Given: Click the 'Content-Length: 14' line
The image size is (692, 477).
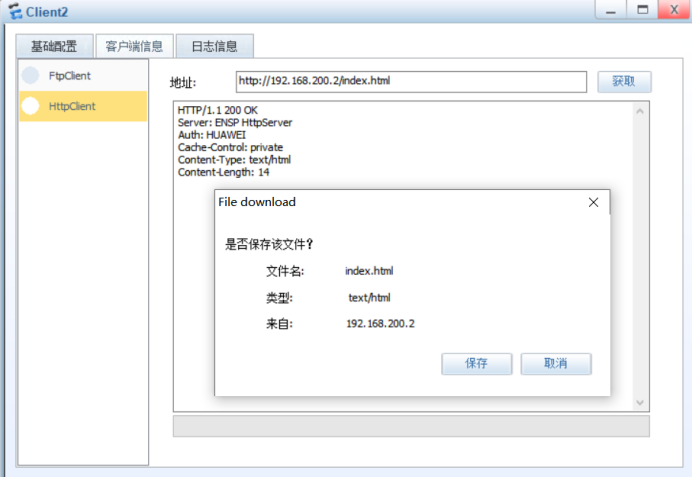Looking at the screenshot, I should coord(223,172).
